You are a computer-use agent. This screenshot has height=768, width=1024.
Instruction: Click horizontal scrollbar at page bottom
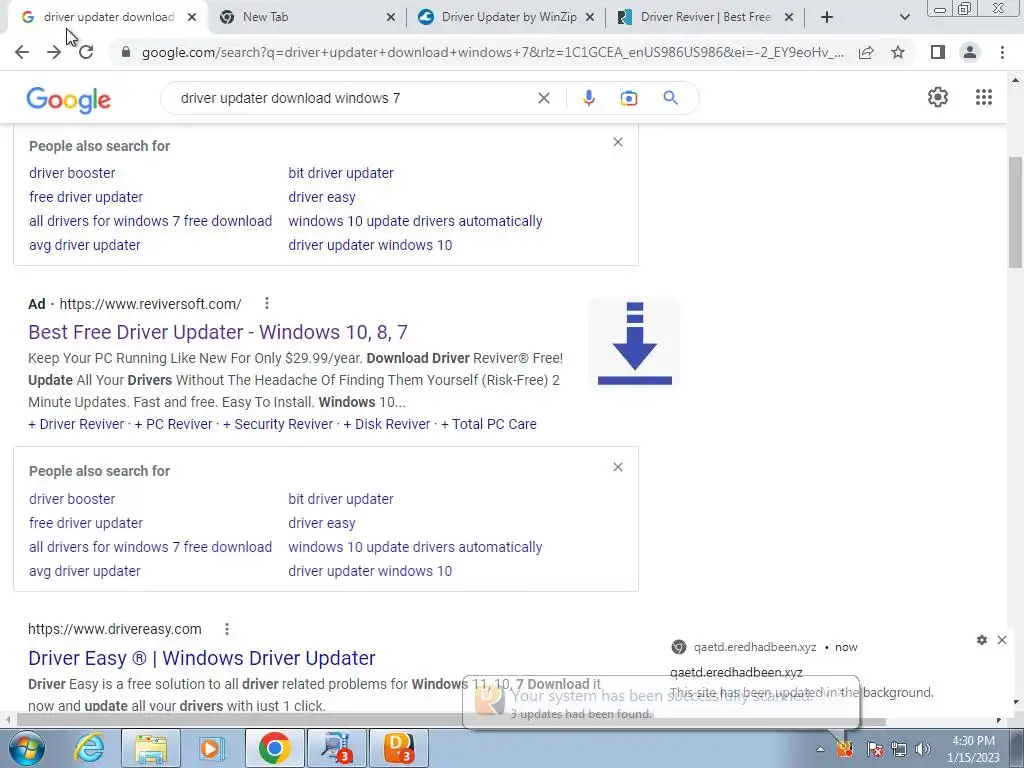tap(451, 720)
